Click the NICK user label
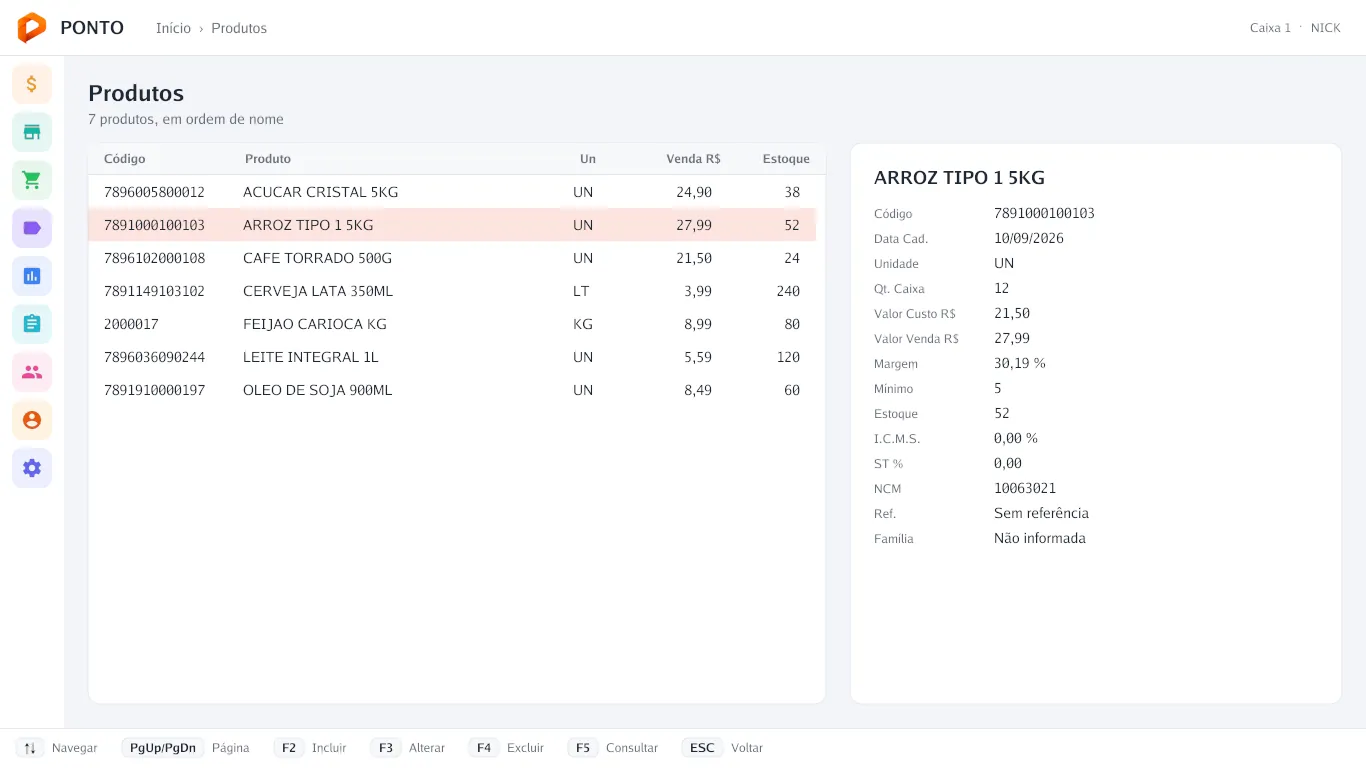Viewport: 1366px width, 768px height. tap(1326, 28)
